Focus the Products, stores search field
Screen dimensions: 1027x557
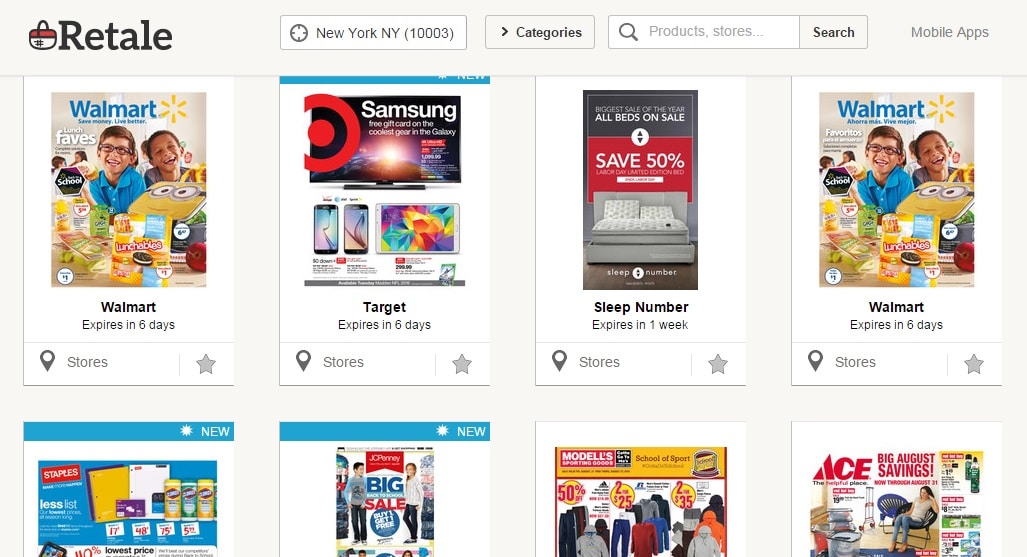[704, 32]
